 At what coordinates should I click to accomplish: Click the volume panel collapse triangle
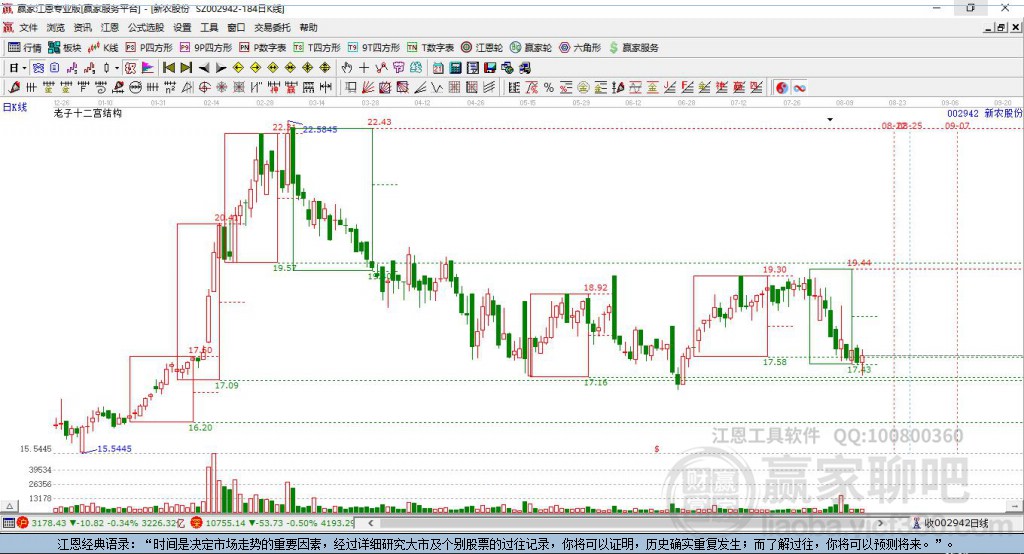(9, 506)
